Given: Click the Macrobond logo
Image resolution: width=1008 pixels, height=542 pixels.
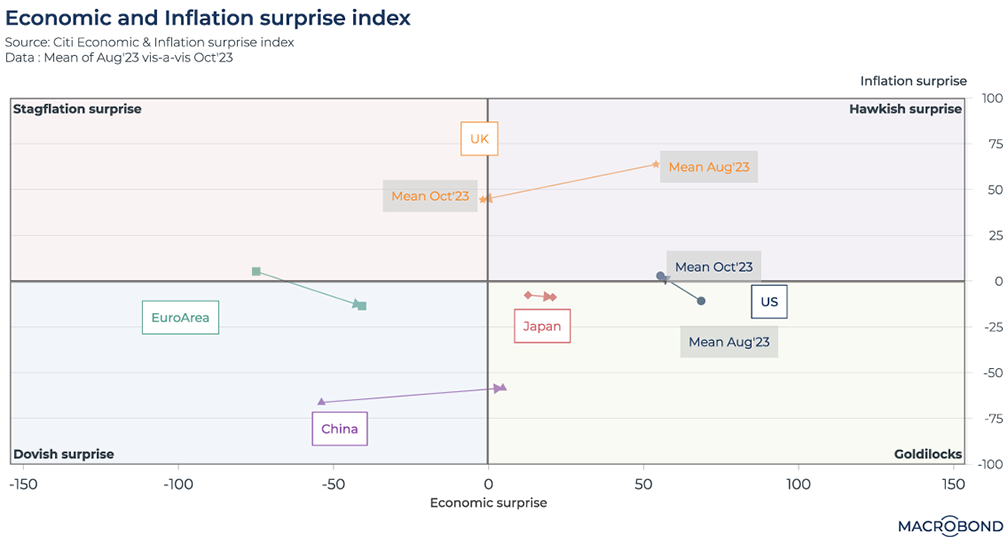Looking at the screenshot, I should [945, 525].
